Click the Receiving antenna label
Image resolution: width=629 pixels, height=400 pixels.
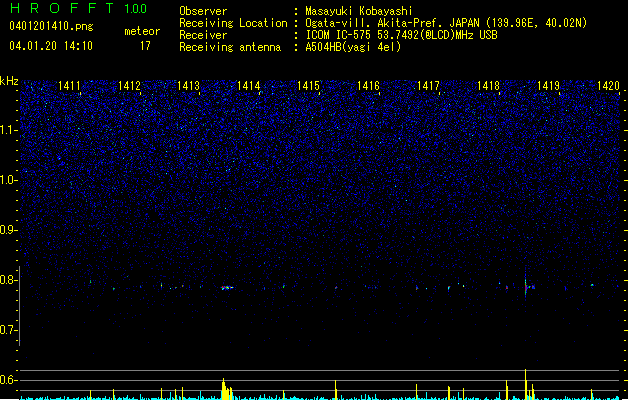pyautogui.click(x=230, y=47)
